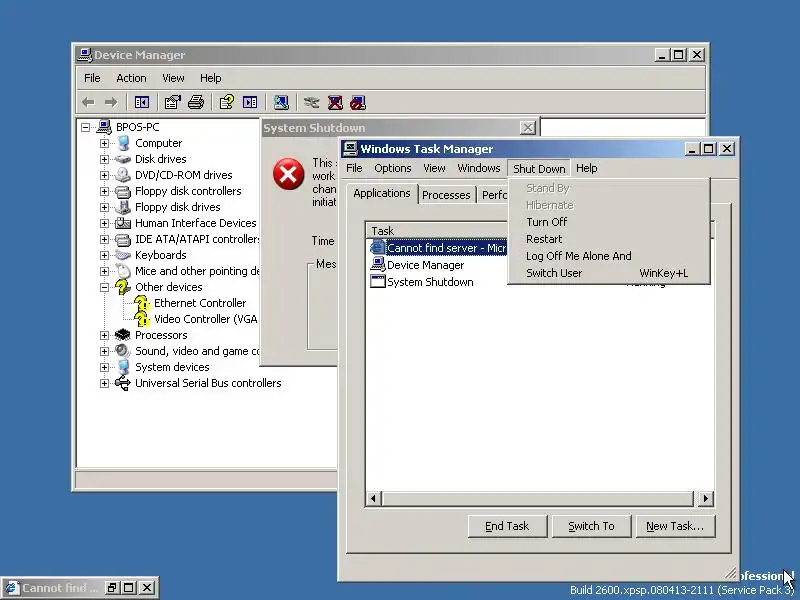This screenshot has width=800, height=600.
Task: Toggle action pane icon in Device Manager toolbar
Action: coord(250,103)
